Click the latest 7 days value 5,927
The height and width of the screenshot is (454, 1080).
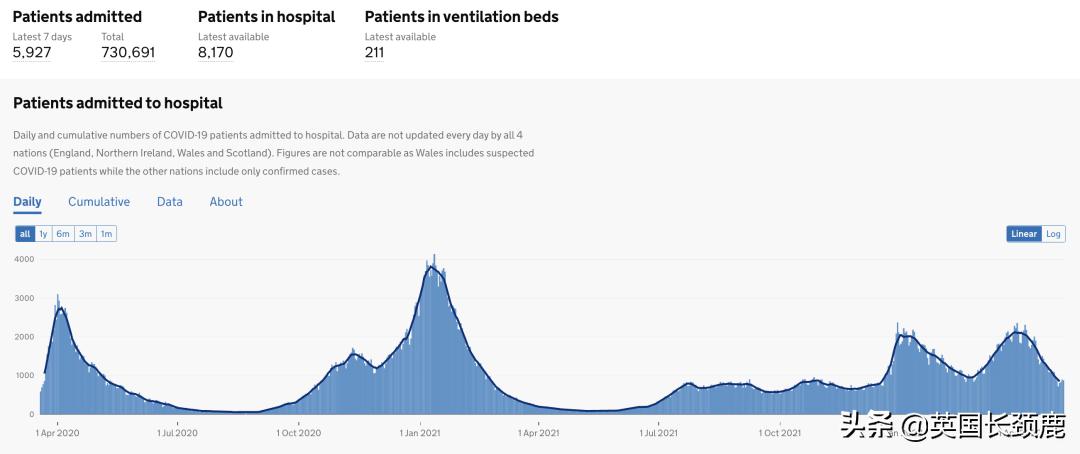pyautogui.click(x=31, y=53)
